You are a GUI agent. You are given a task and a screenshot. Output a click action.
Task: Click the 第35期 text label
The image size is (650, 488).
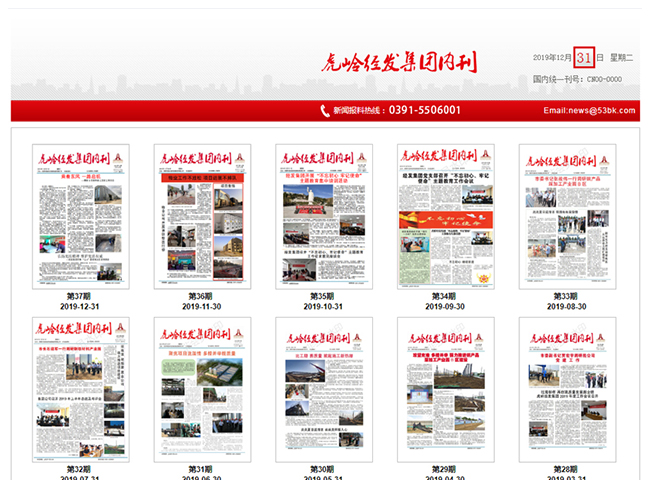[323, 297]
